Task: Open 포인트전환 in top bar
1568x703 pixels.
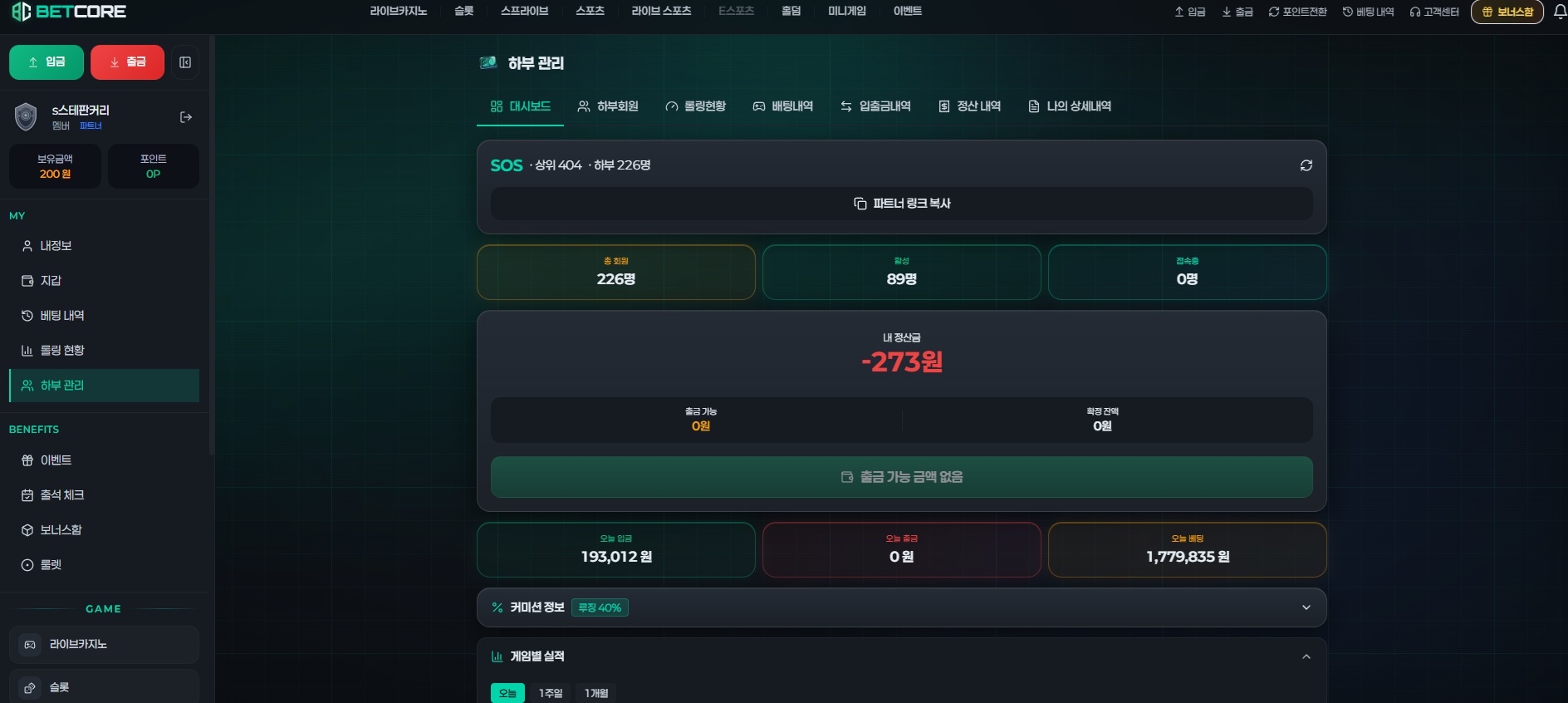Action: point(1297,12)
